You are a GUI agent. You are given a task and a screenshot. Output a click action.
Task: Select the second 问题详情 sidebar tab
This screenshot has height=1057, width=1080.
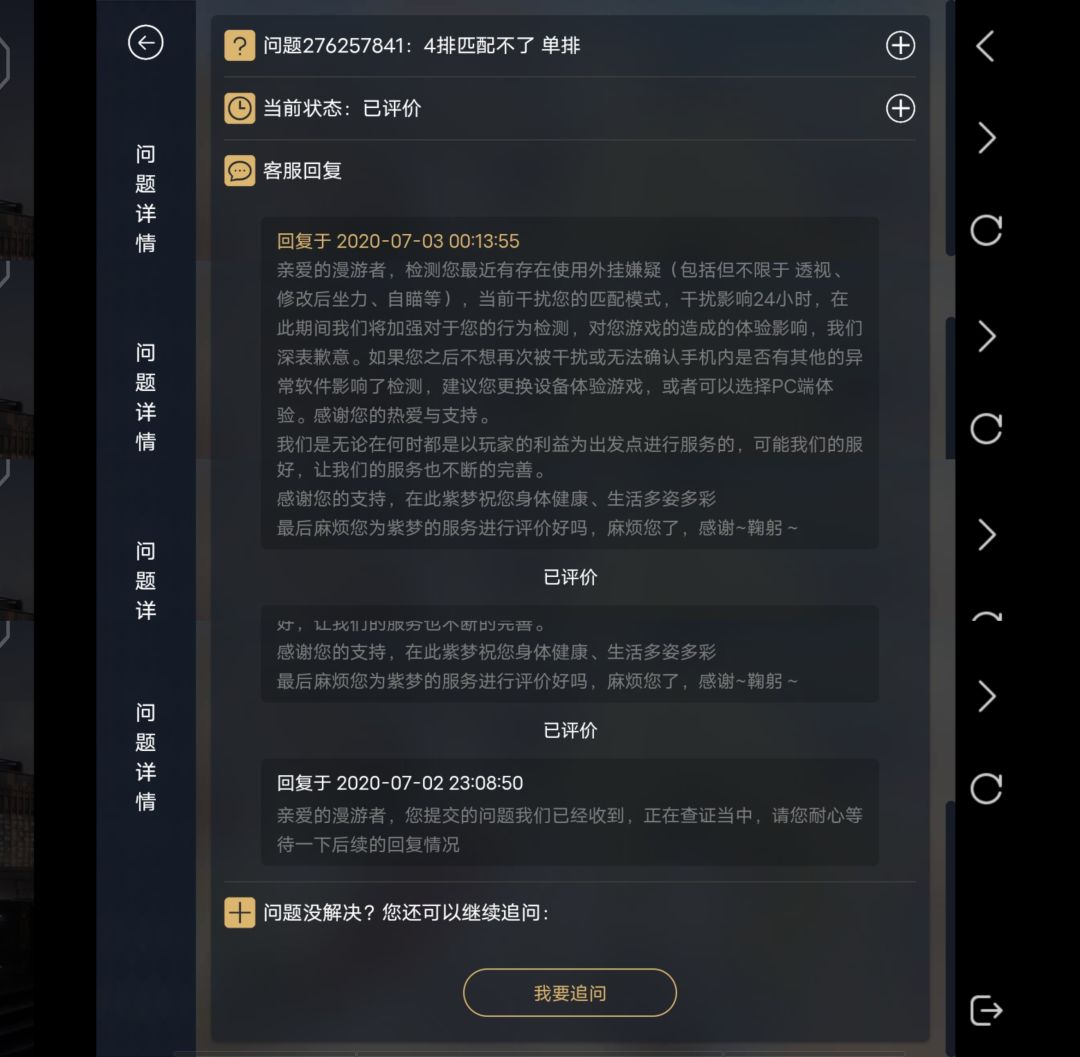tap(145, 397)
